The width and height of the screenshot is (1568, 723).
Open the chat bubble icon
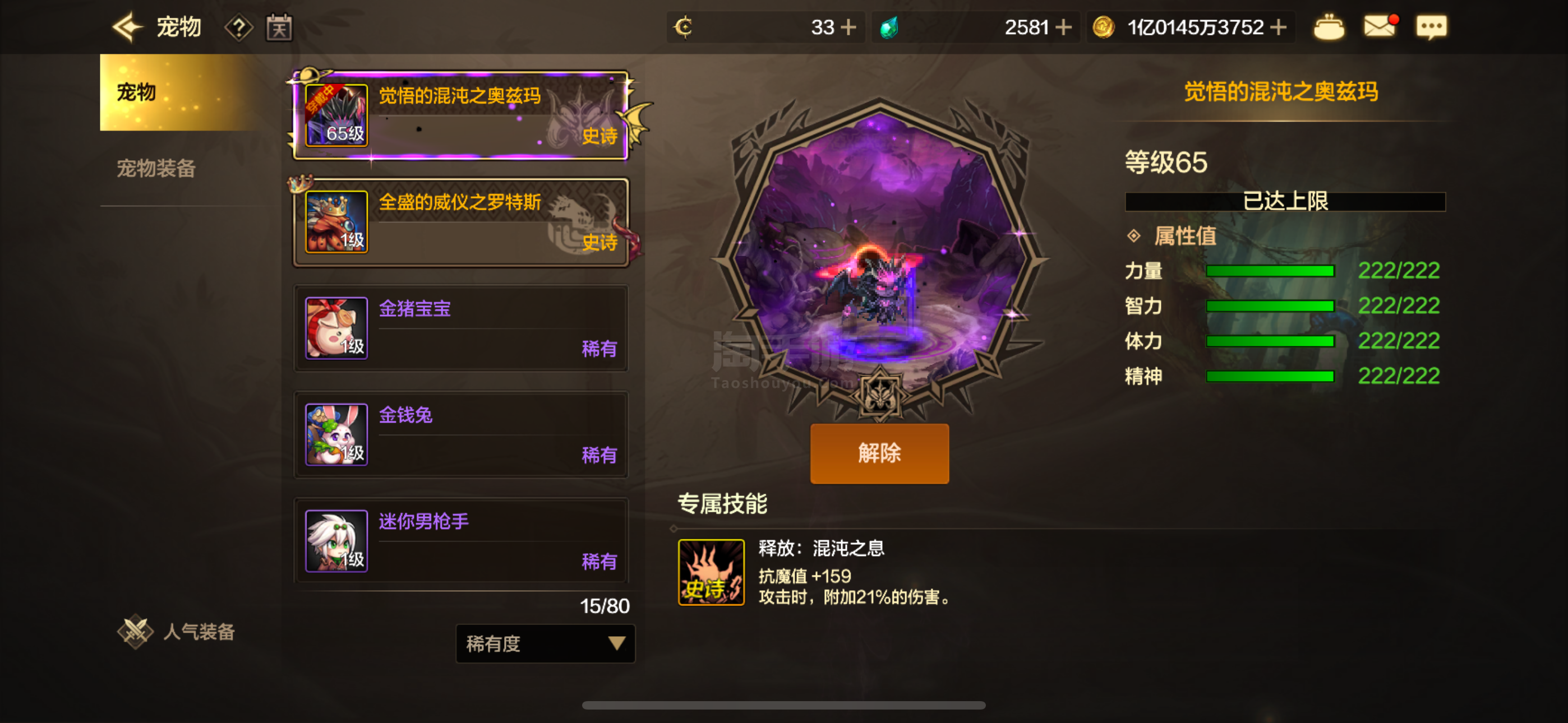tap(1431, 27)
